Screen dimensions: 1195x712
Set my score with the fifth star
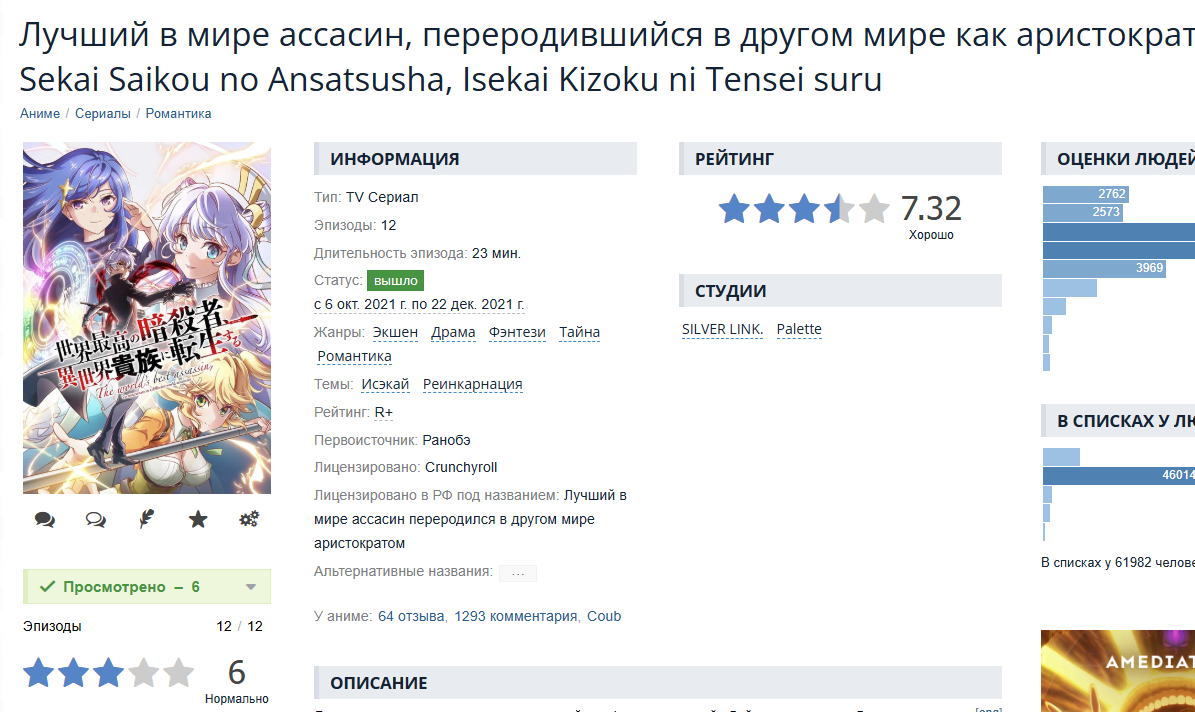178,673
